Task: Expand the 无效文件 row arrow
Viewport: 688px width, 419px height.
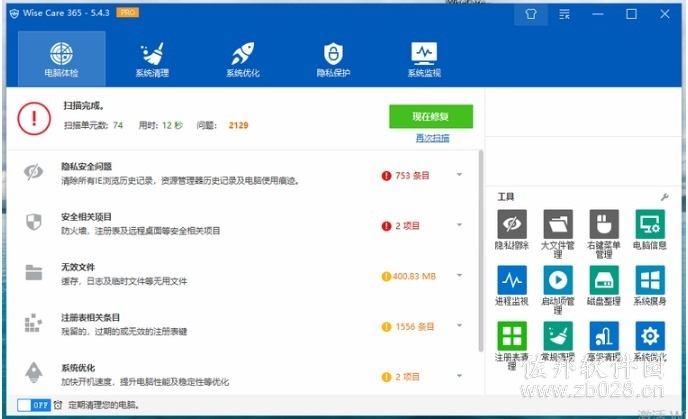Action: (459, 276)
